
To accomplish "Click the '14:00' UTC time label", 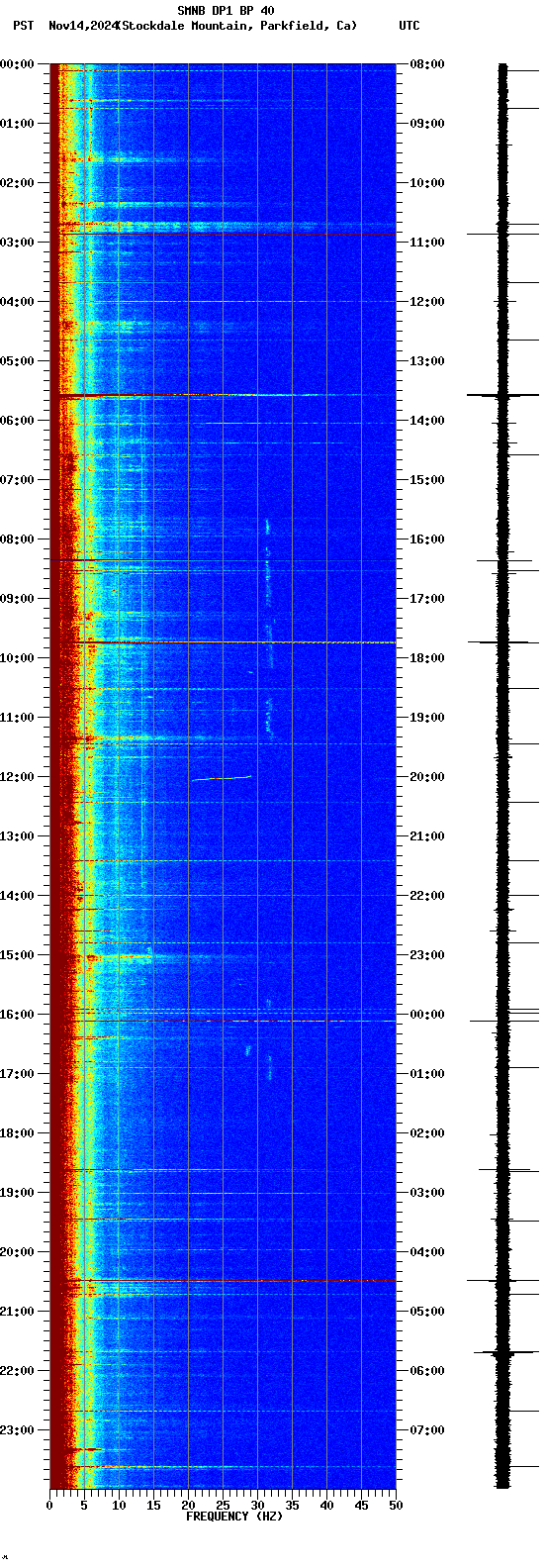I will coord(427,421).
